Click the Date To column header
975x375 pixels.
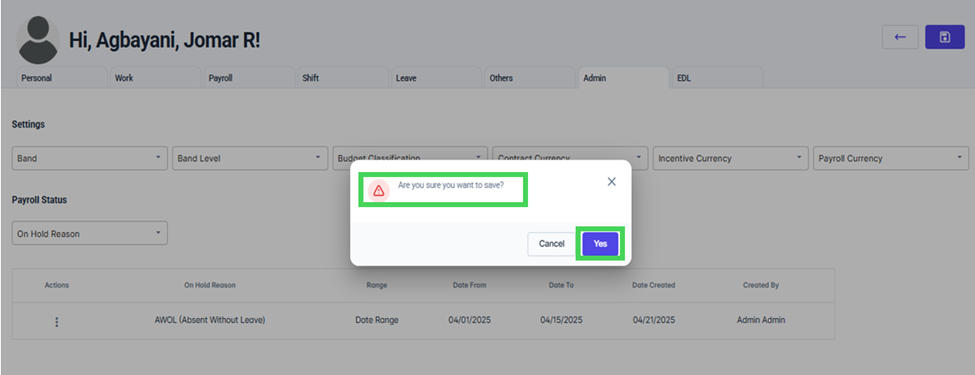[x=561, y=285]
